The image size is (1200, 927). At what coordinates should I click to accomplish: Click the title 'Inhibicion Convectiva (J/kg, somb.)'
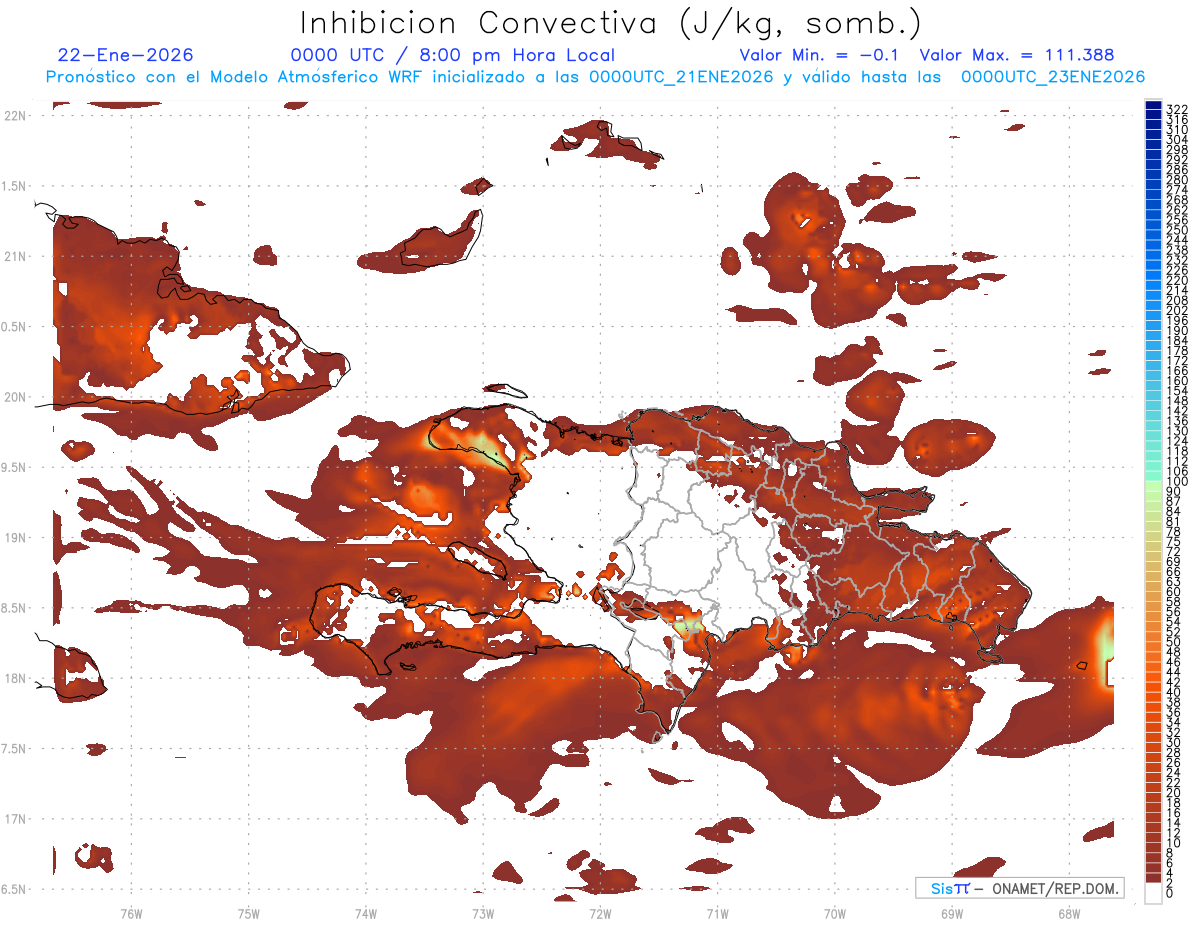[x=611, y=23]
